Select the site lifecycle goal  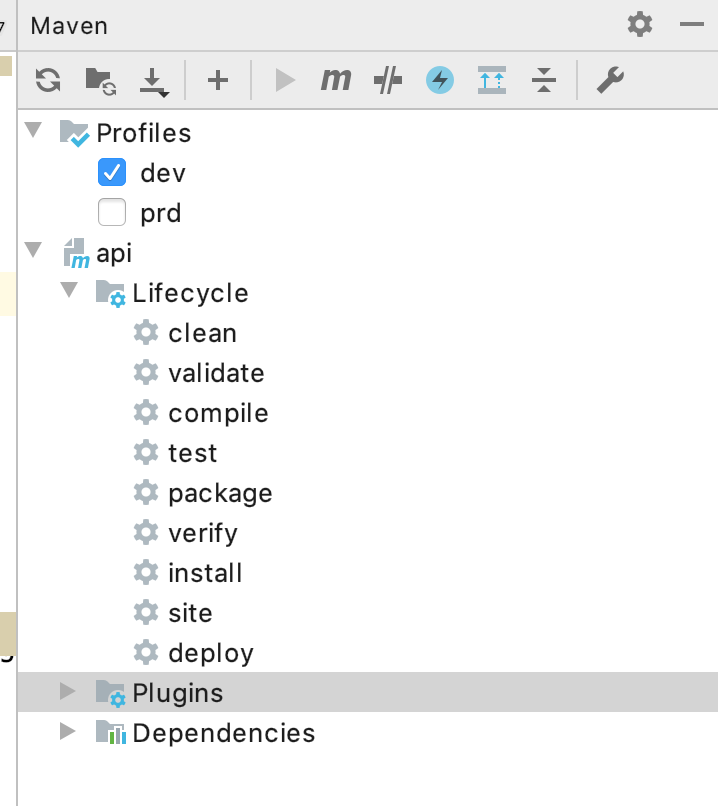pos(190,613)
